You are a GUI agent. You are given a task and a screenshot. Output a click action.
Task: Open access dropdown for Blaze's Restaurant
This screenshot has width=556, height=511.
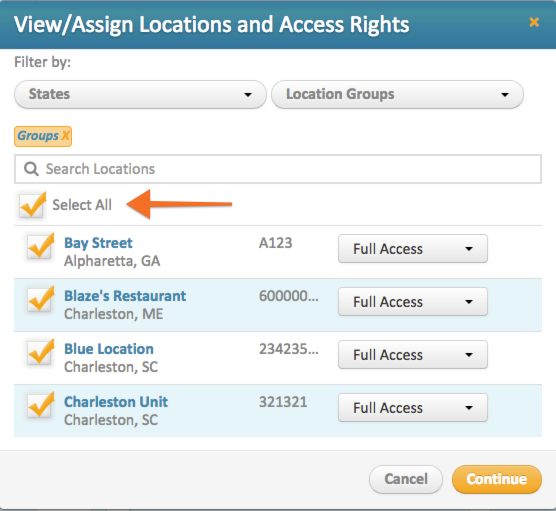pyautogui.click(x=413, y=301)
